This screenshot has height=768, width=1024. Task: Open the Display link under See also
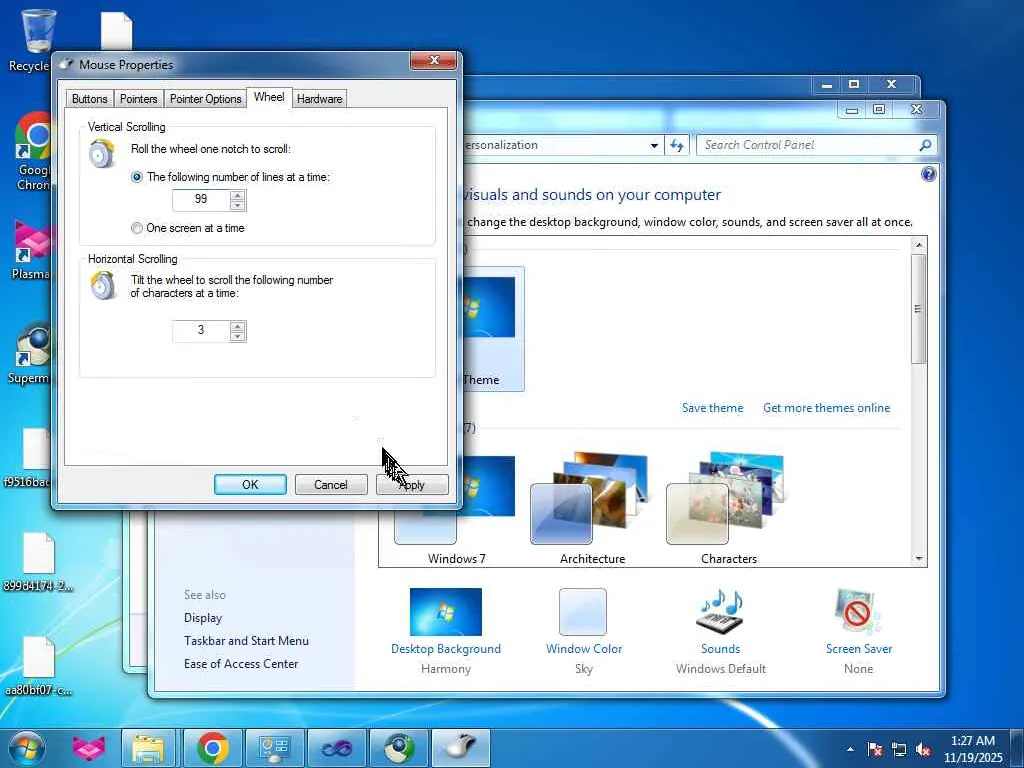pyautogui.click(x=203, y=618)
